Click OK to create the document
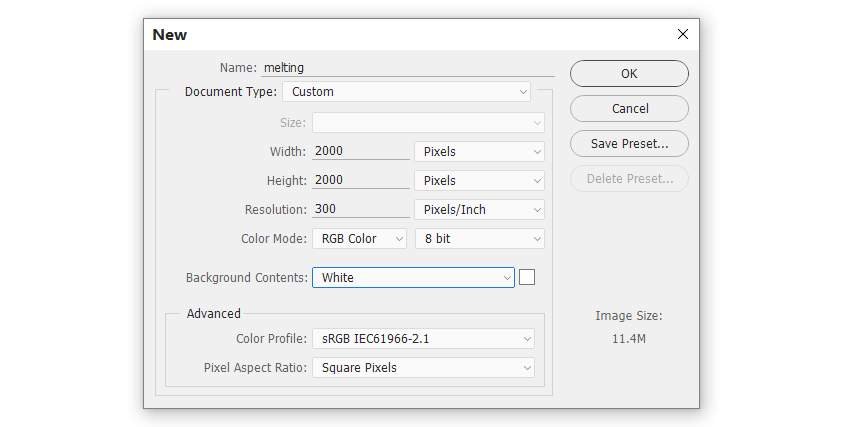This screenshot has width=850, height=427. (629, 74)
